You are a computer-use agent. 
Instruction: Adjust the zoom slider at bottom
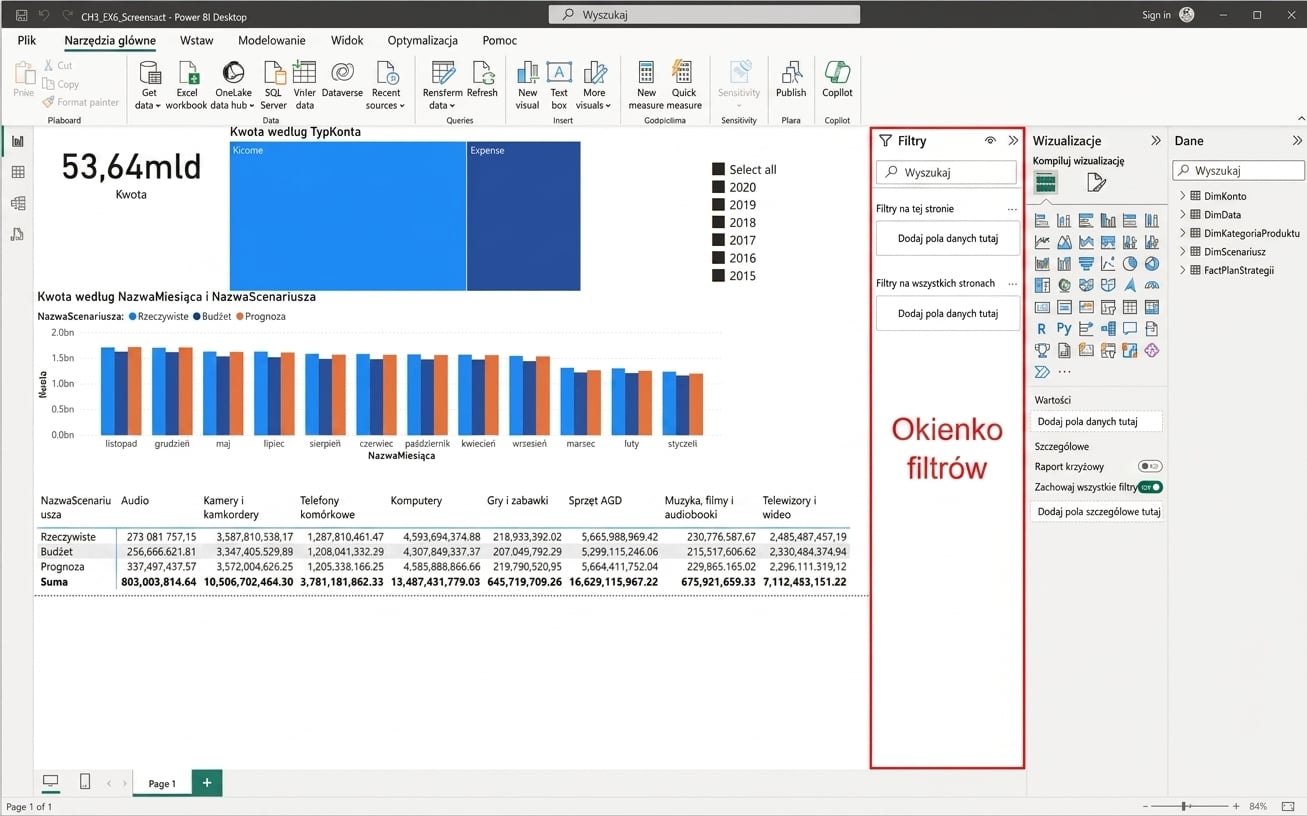point(1184,806)
